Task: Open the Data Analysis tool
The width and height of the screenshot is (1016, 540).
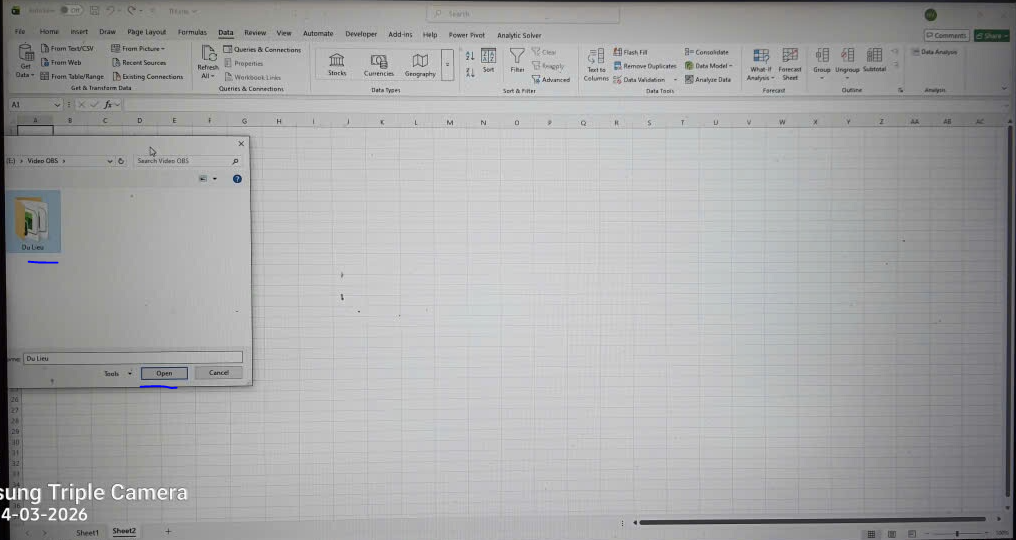Action: tap(935, 52)
